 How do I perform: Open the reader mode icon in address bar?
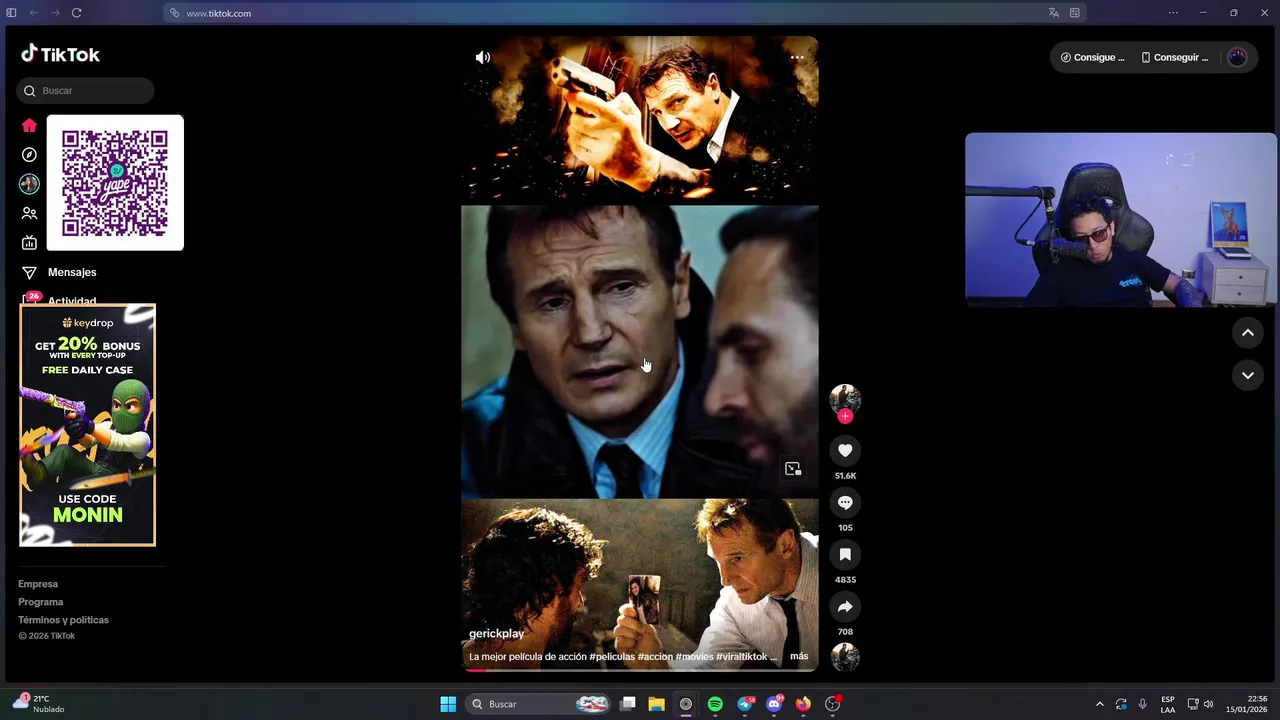click(1075, 13)
